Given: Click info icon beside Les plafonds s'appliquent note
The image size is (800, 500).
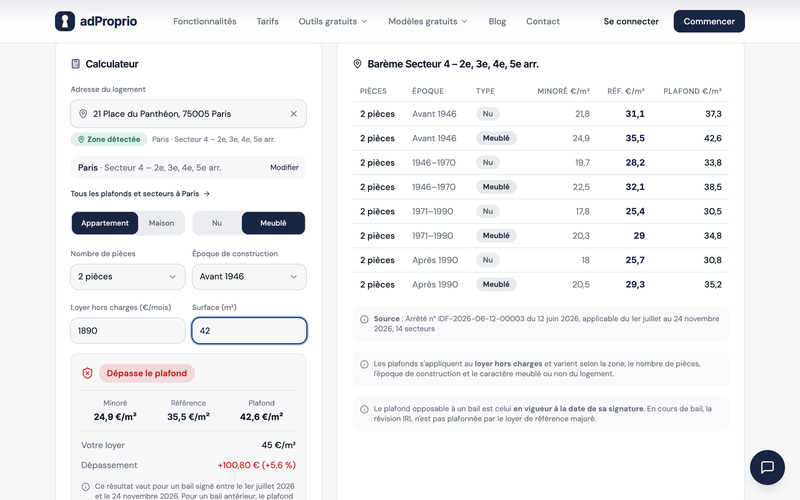Looking at the screenshot, I should [x=364, y=364].
